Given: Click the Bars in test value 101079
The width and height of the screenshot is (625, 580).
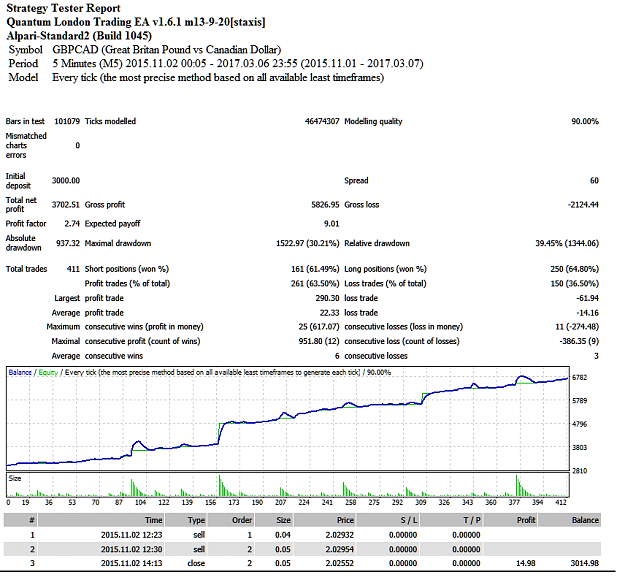Looking at the screenshot, I should pos(67,121).
